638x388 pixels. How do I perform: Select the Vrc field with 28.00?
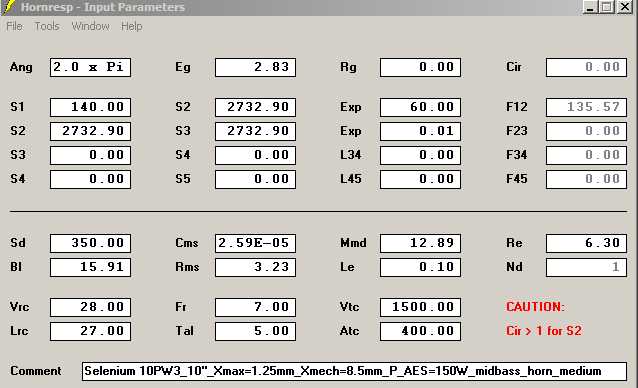click(90, 307)
